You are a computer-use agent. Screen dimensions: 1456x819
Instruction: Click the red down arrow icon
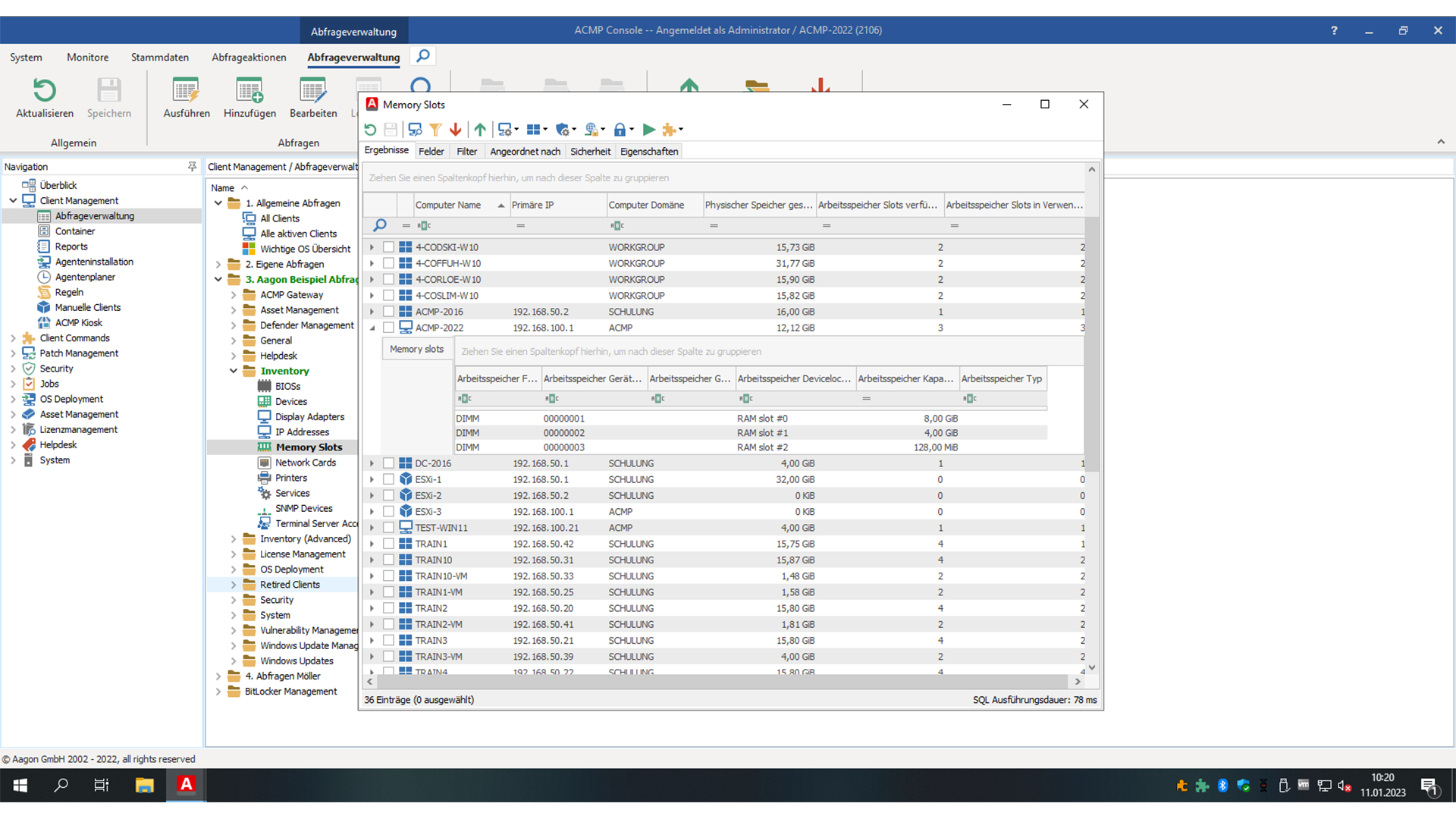[x=456, y=130]
